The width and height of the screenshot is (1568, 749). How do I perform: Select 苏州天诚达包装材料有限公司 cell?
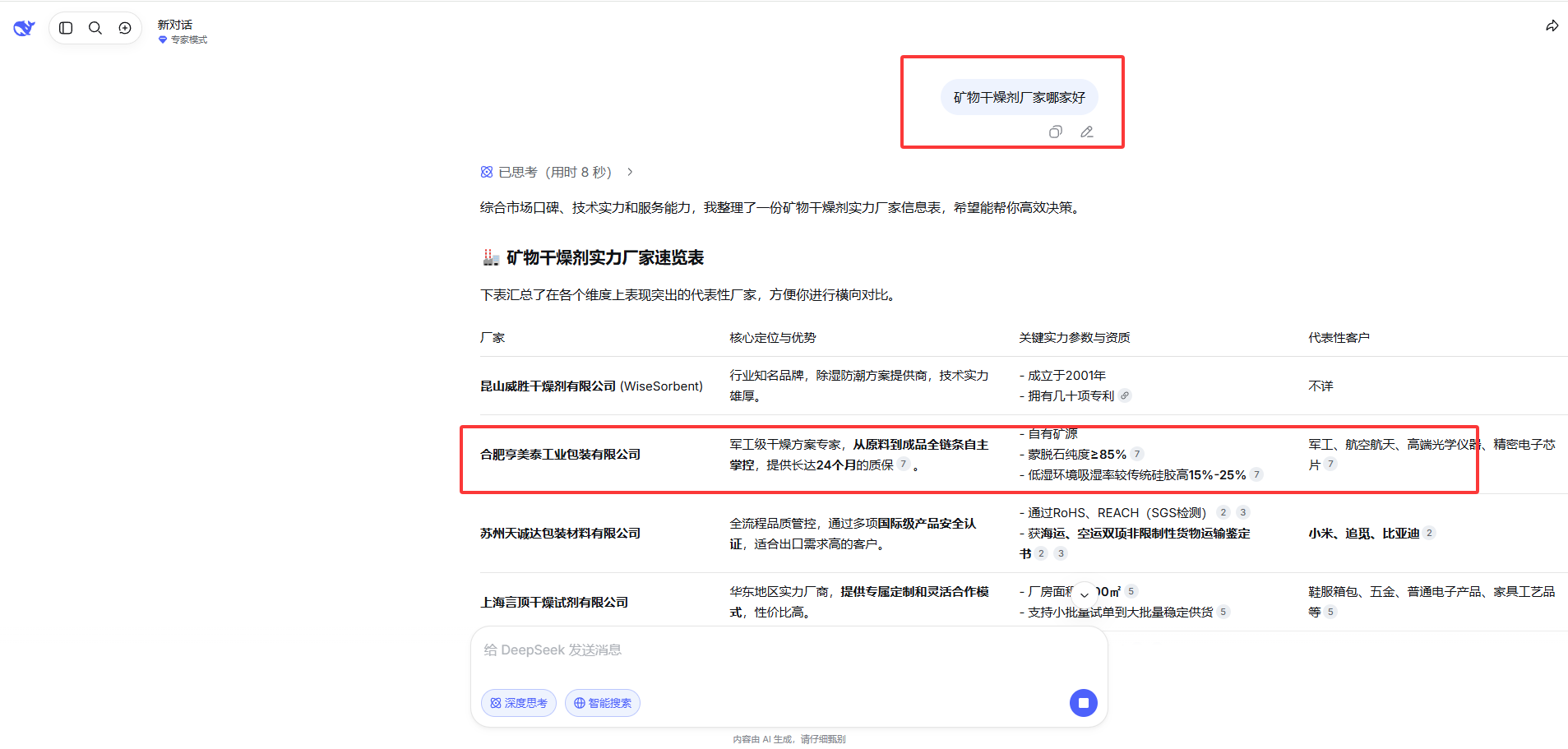[x=560, y=533]
